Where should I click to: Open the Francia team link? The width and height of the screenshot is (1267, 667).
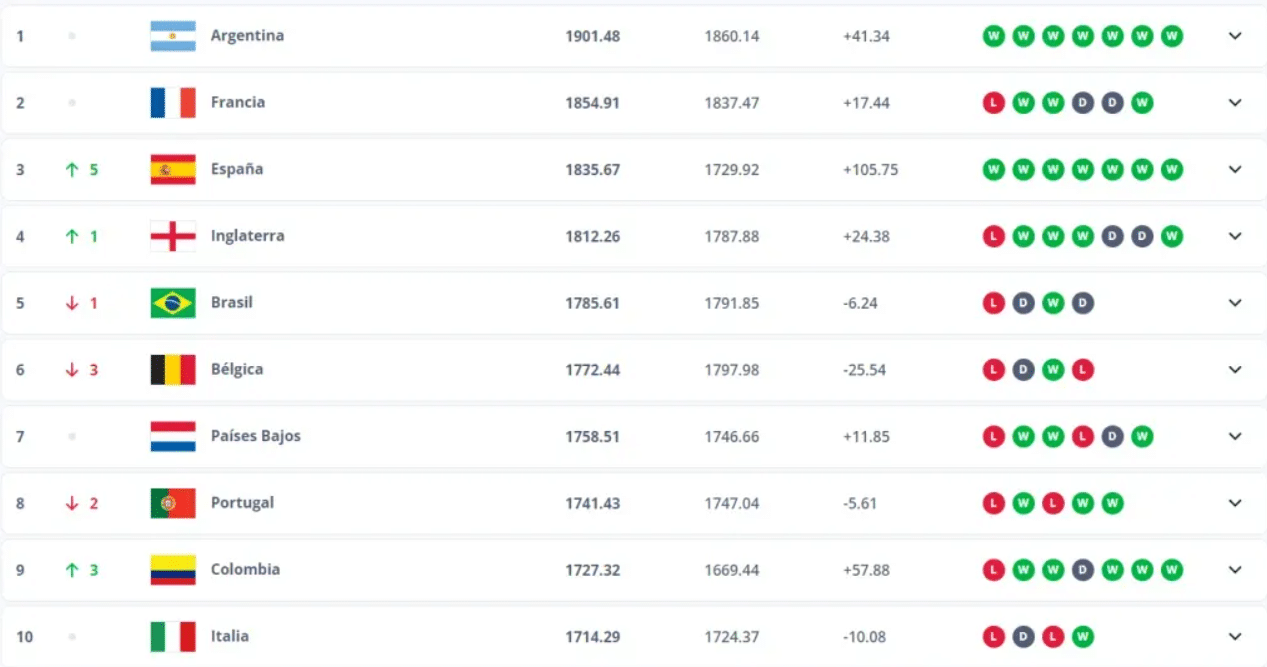point(238,102)
